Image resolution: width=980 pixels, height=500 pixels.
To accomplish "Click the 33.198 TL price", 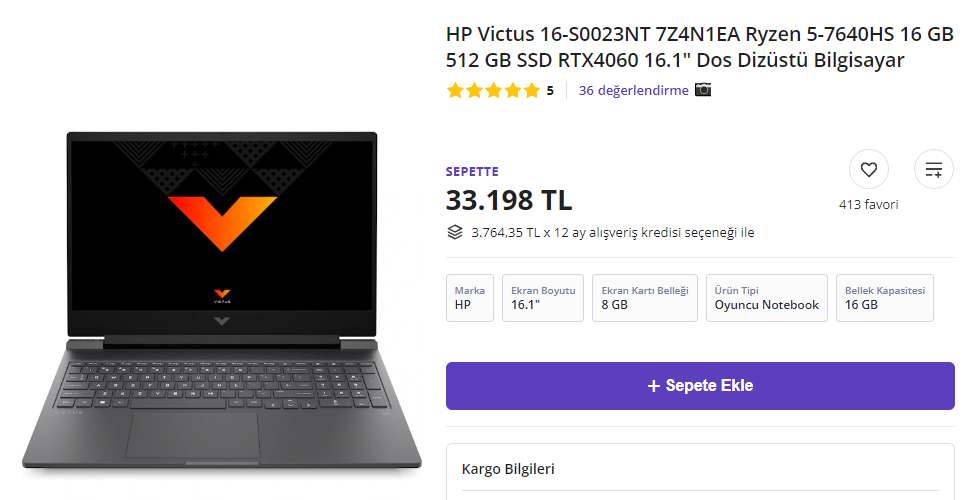I will pos(509,201).
